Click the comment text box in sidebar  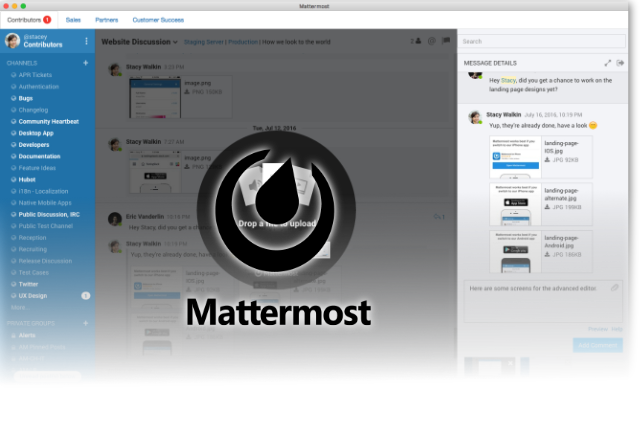[x=543, y=302]
